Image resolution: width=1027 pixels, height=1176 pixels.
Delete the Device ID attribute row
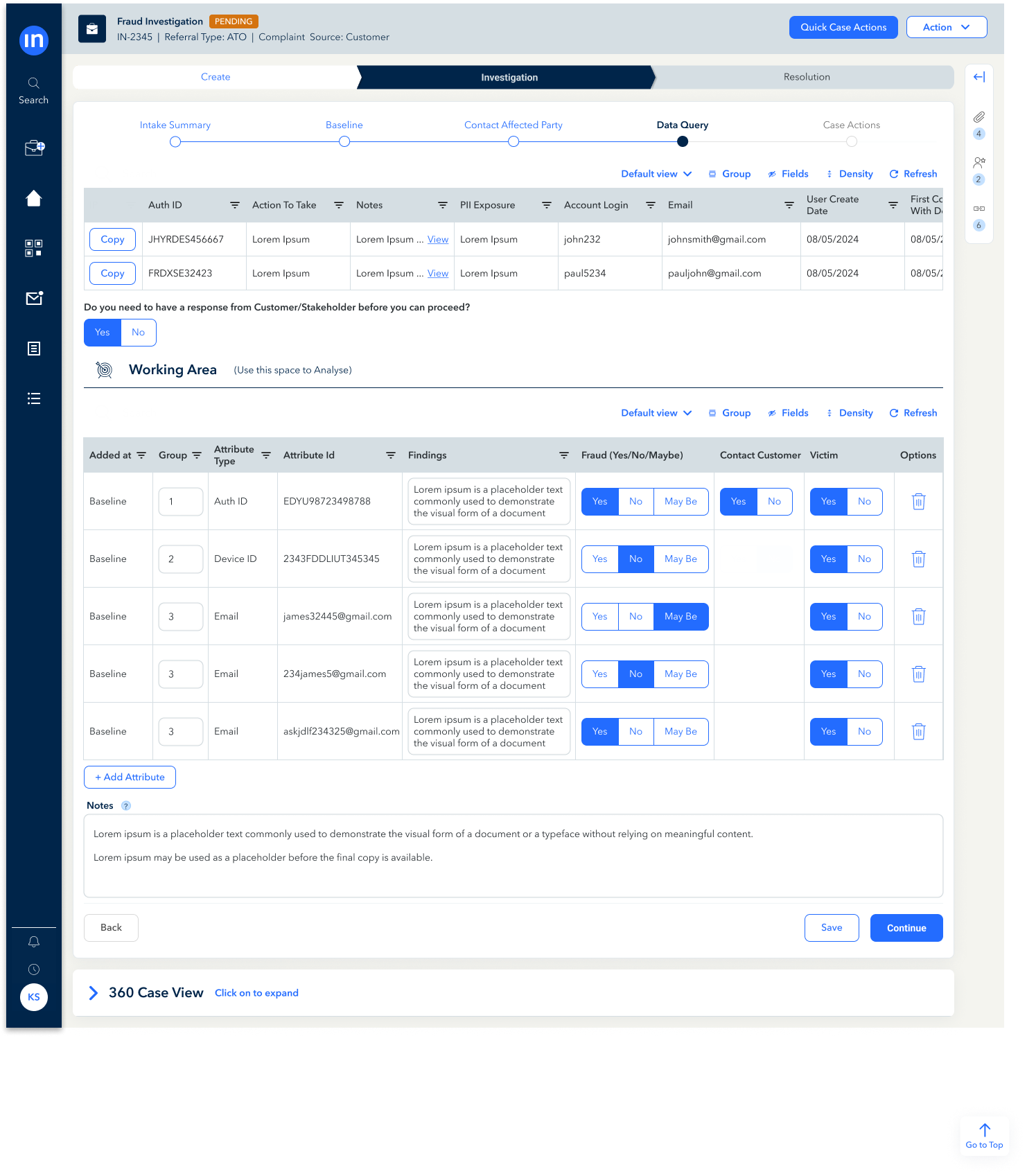918,559
